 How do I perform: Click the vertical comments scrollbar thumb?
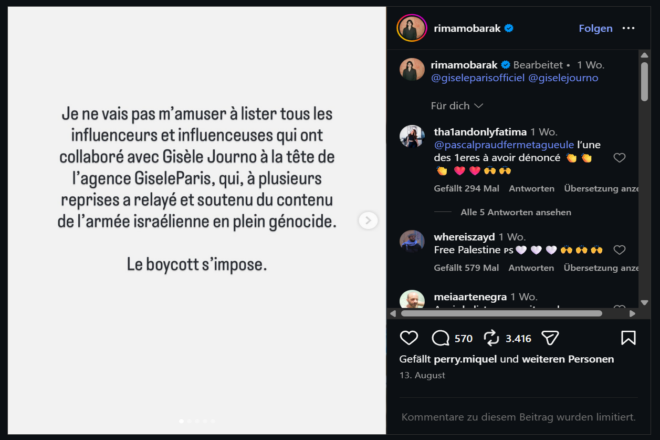click(644, 82)
